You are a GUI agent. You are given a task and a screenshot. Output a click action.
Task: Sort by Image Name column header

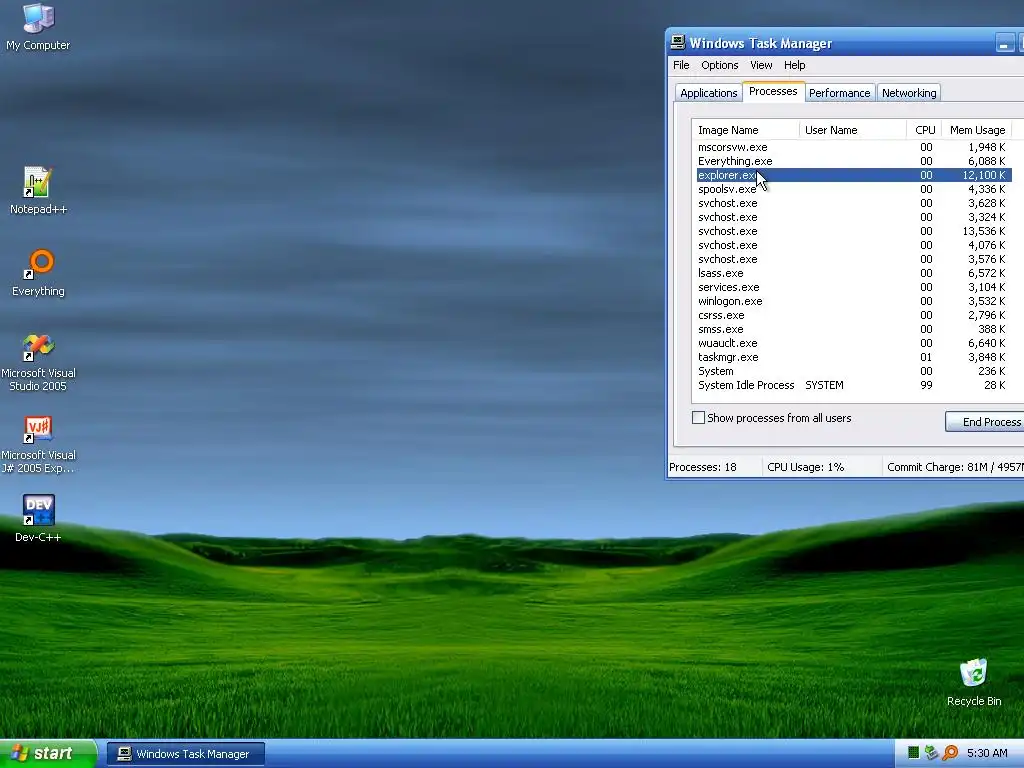(x=746, y=130)
